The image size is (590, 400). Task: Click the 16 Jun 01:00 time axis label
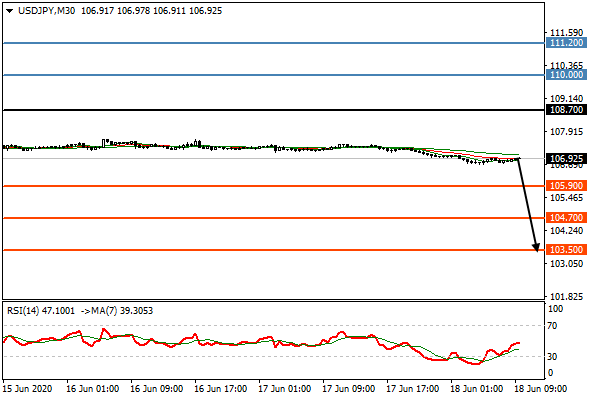coord(92,389)
